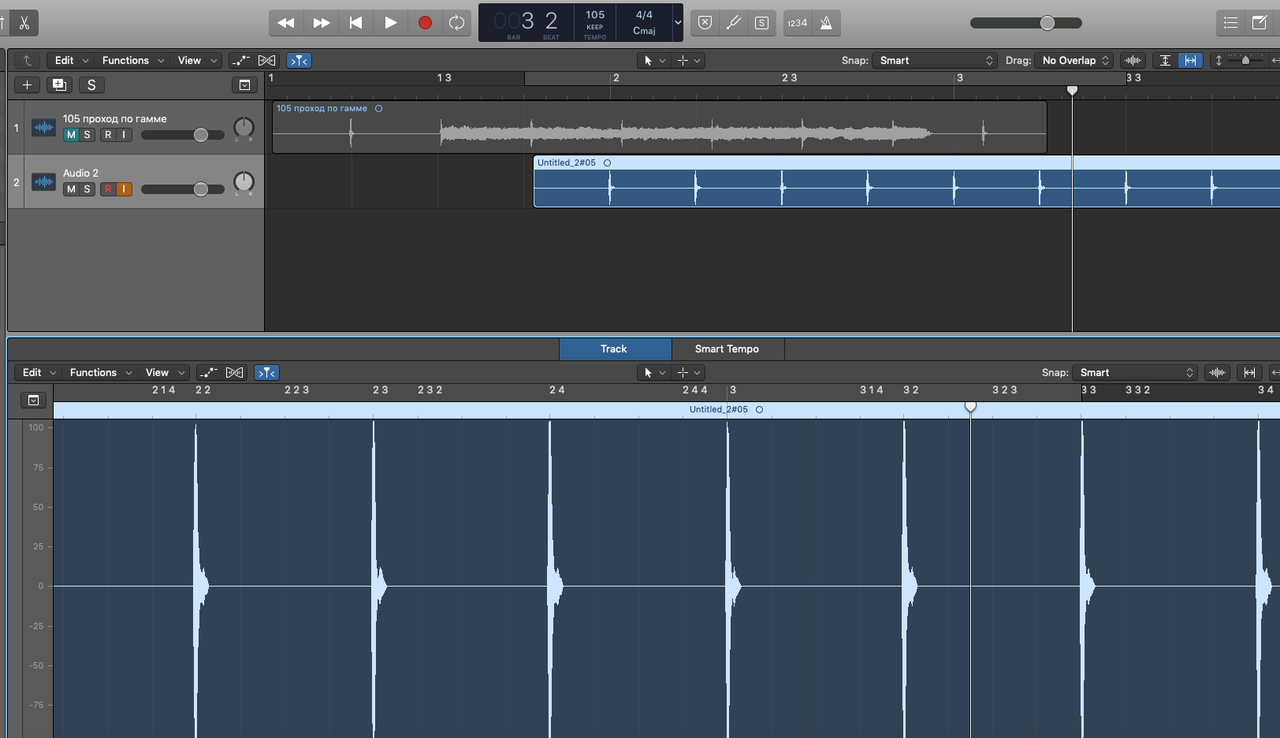The width and height of the screenshot is (1280, 738).
Task: Select the scissors tool in the control bar
Action: tap(24, 22)
